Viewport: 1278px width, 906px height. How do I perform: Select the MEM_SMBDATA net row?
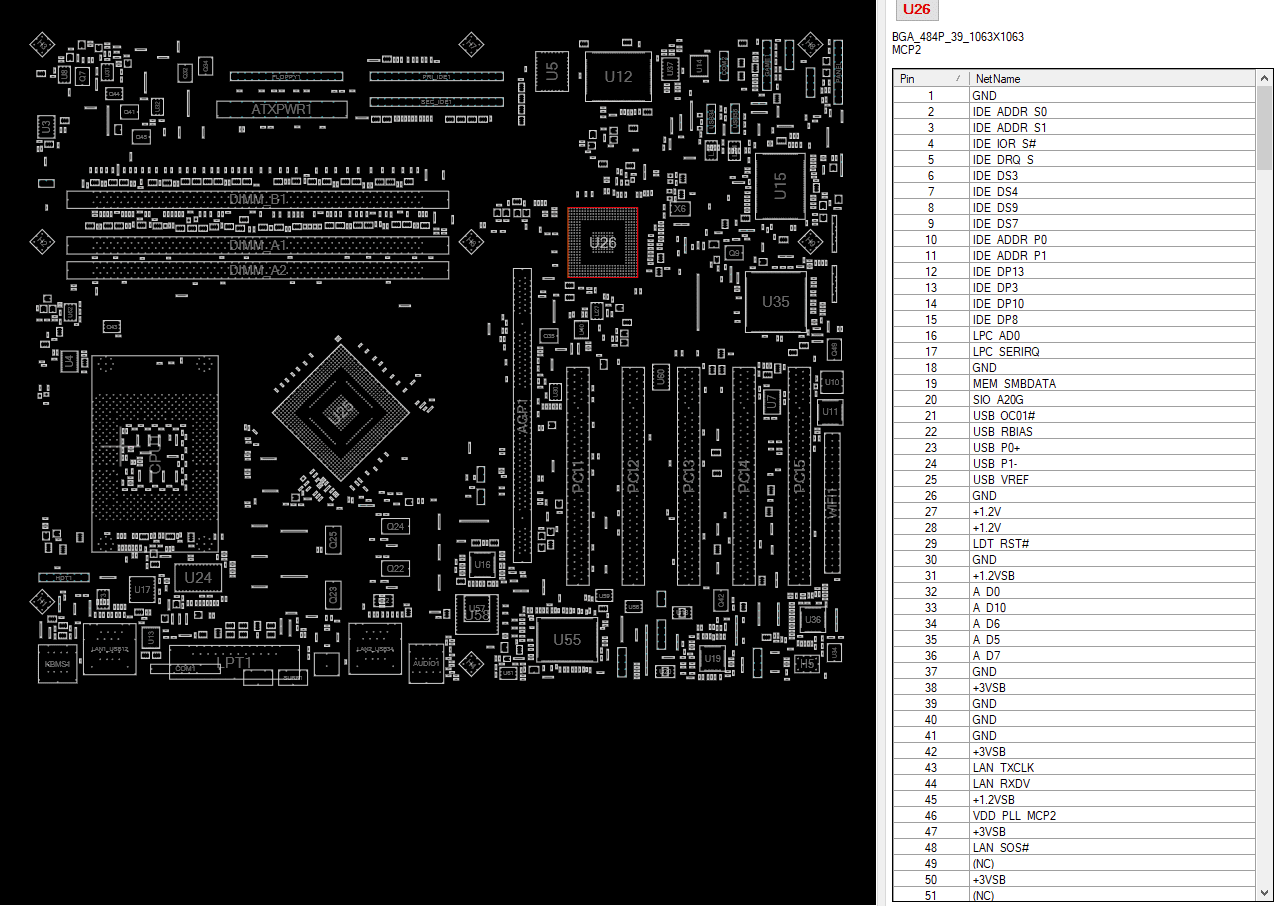1075,384
